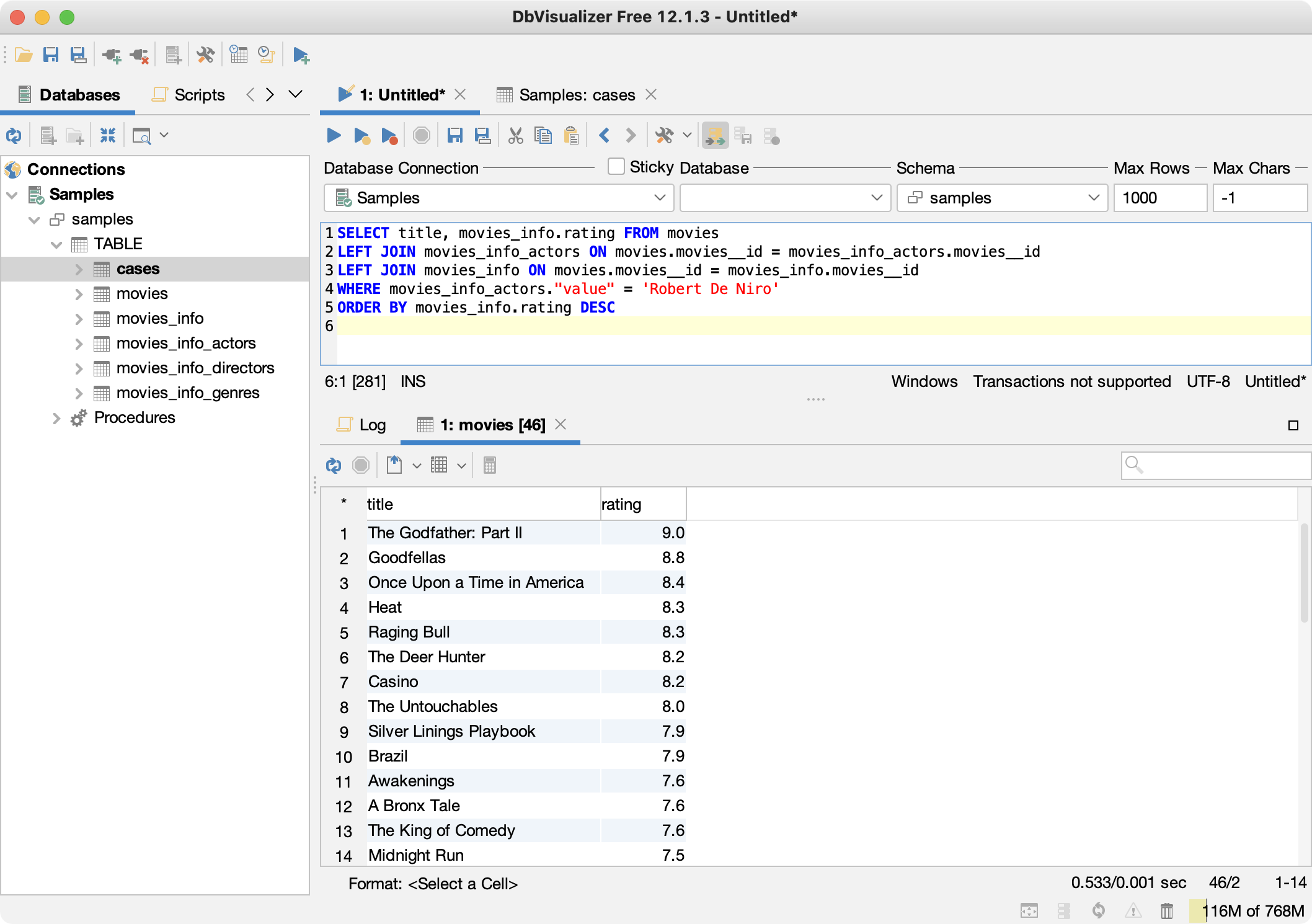Click the Cut scissors icon in editor toolbar
This screenshot has height=924, width=1312.
pos(515,136)
